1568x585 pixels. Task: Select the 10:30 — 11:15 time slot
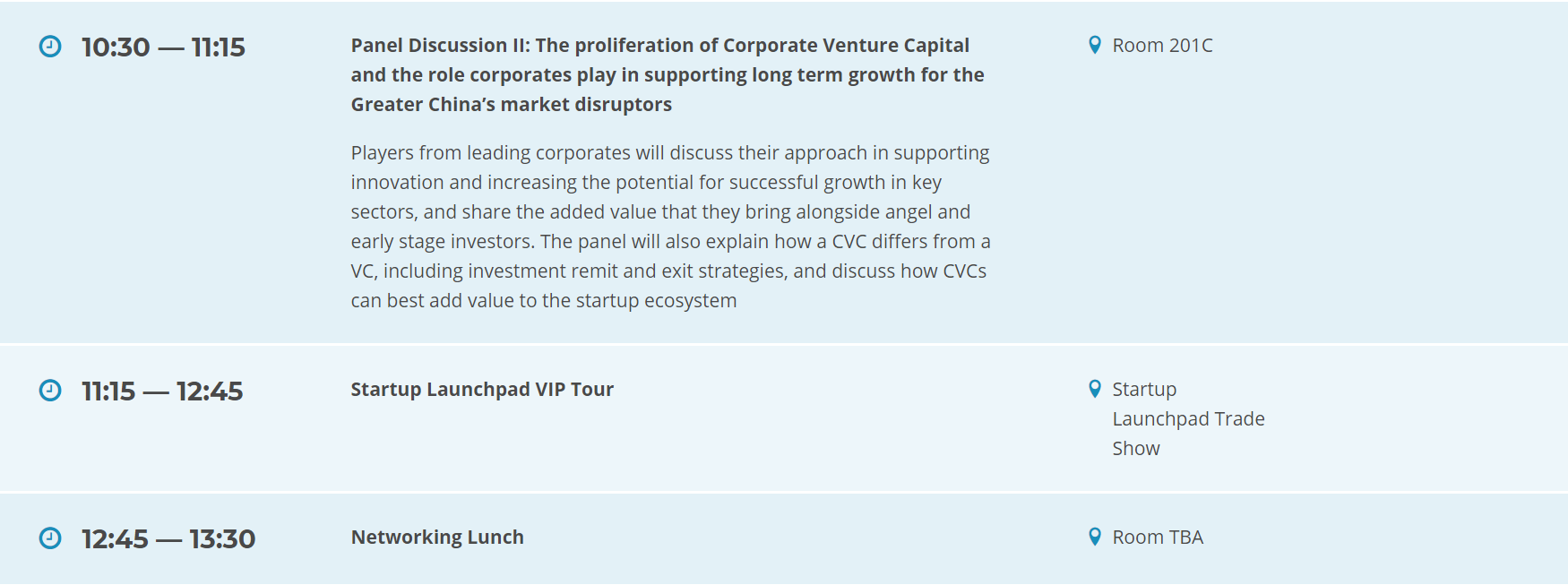pyautogui.click(x=163, y=47)
